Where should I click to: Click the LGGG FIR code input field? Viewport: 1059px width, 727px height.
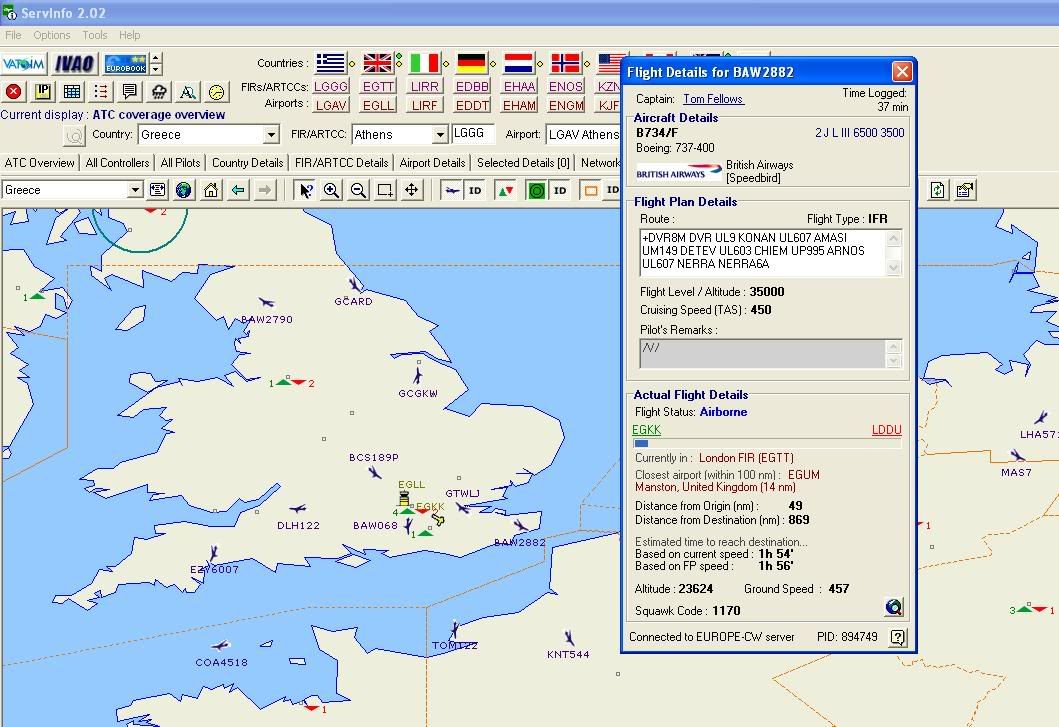(472, 134)
